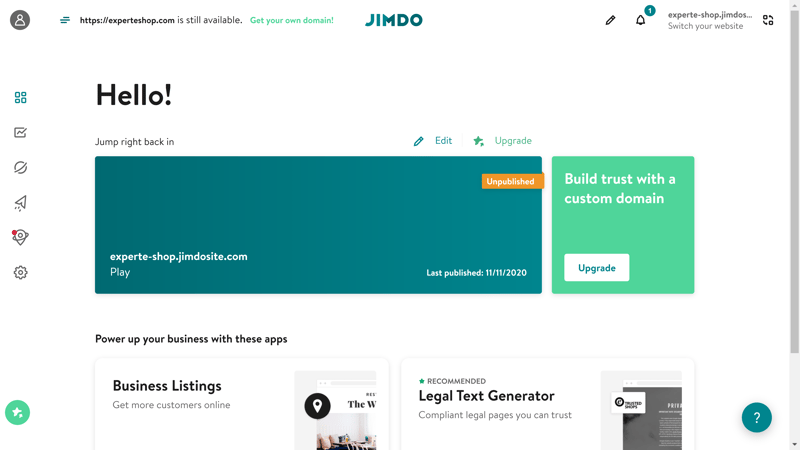This screenshot has height=450, width=800.
Task: Click the Unpublished status badge
Action: [x=512, y=181]
